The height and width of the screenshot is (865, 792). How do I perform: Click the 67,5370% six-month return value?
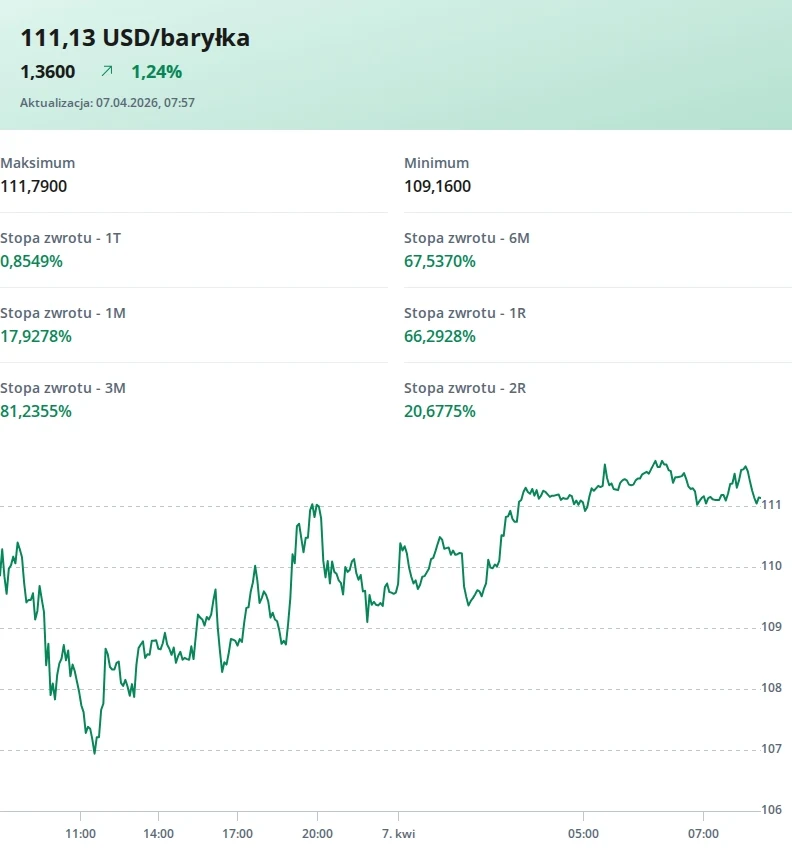pyautogui.click(x=440, y=261)
